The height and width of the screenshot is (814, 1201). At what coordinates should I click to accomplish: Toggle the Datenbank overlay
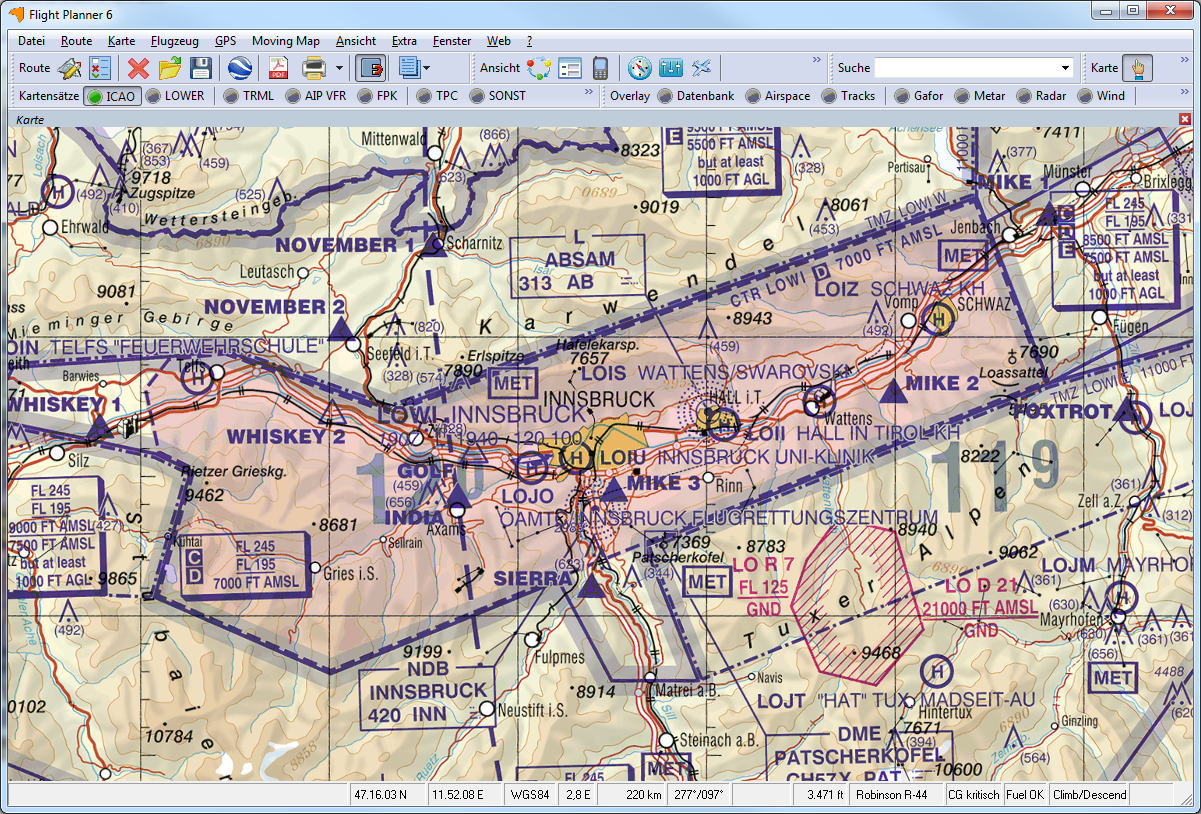click(696, 96)
